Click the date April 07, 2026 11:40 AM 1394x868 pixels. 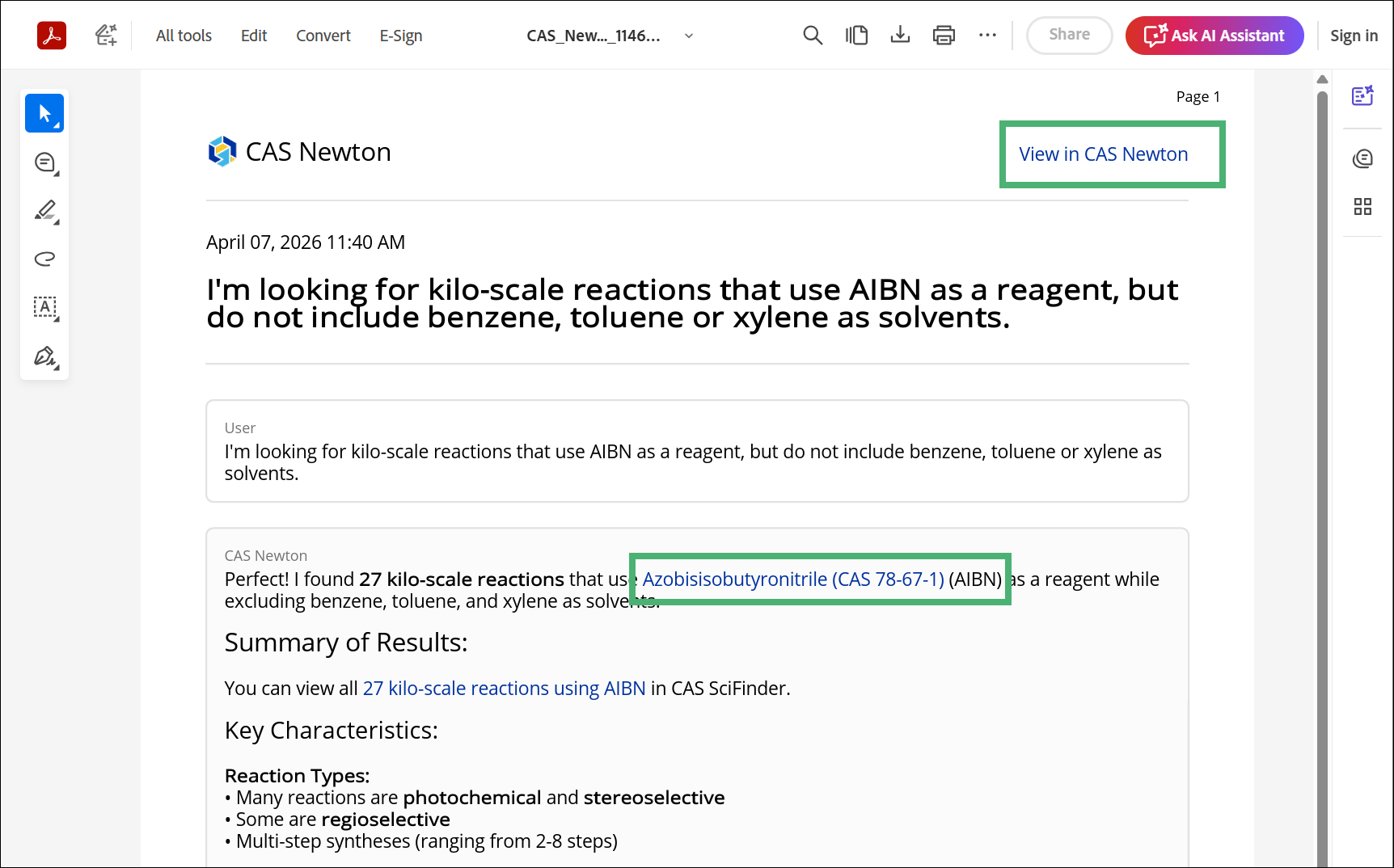point(306,242)
